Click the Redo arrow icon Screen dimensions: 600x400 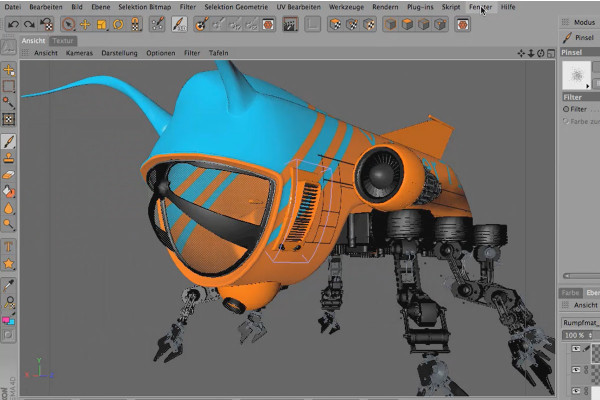pos(29,25)
